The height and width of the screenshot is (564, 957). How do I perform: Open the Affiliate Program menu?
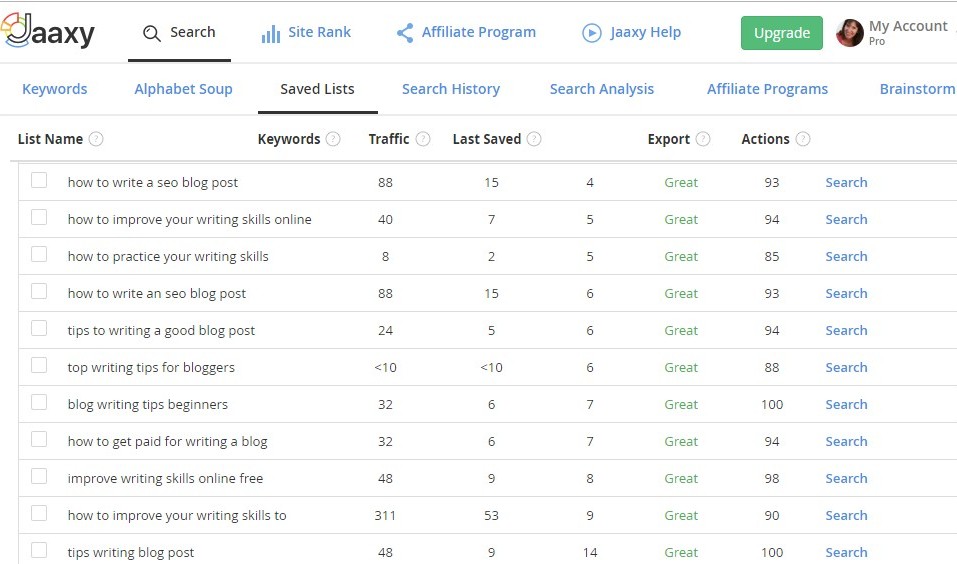coord(466,32)
